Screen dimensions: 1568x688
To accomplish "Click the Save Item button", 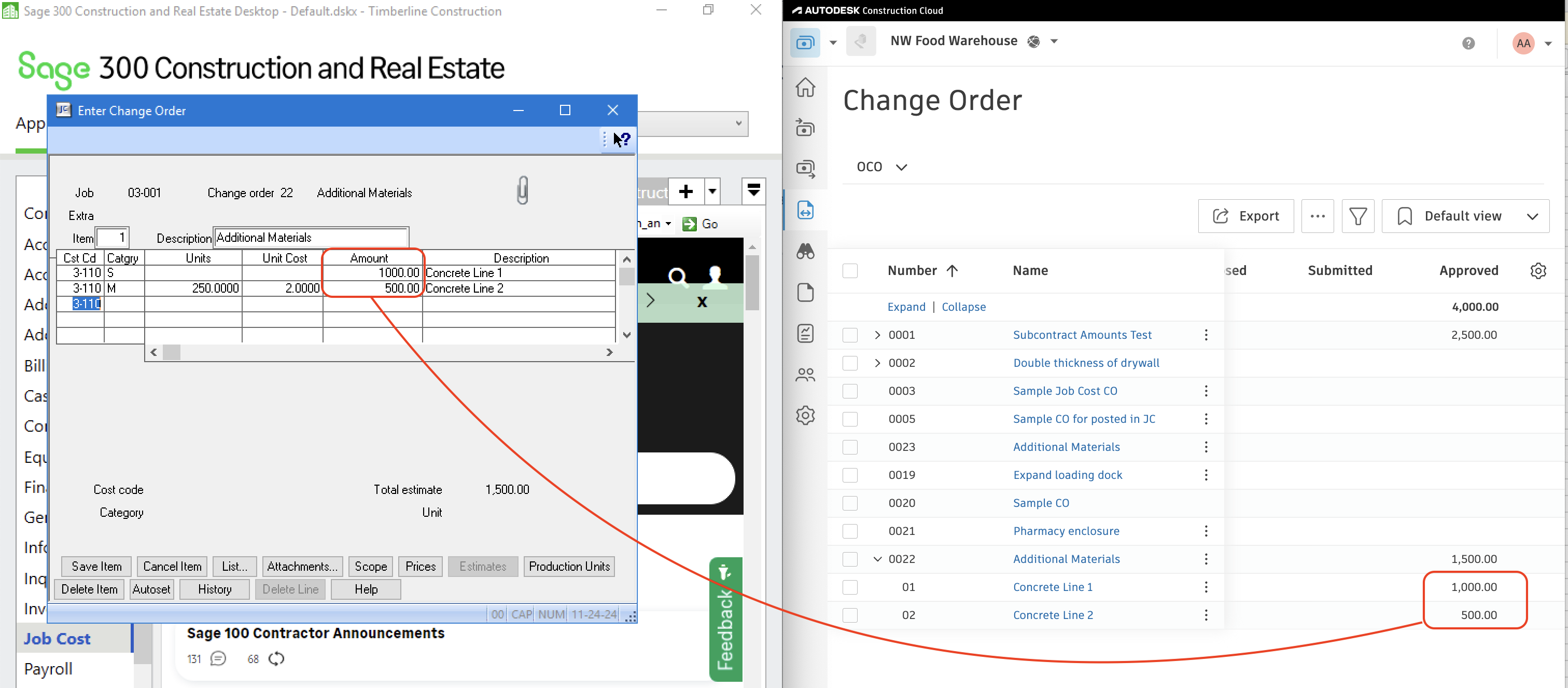I will [x=96, y=566].
